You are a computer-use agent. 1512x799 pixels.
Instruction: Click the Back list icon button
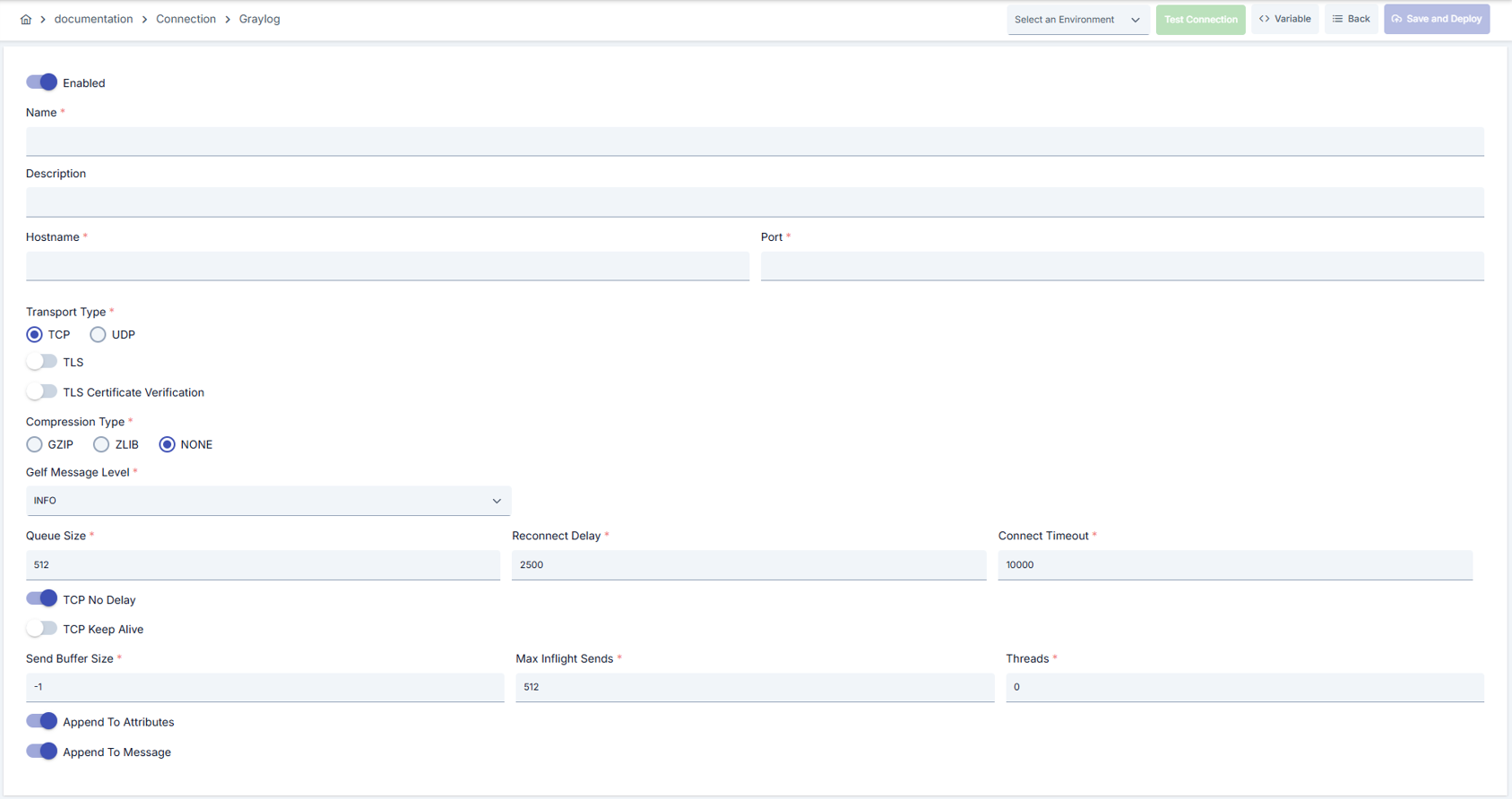(x=1351, y=19)
